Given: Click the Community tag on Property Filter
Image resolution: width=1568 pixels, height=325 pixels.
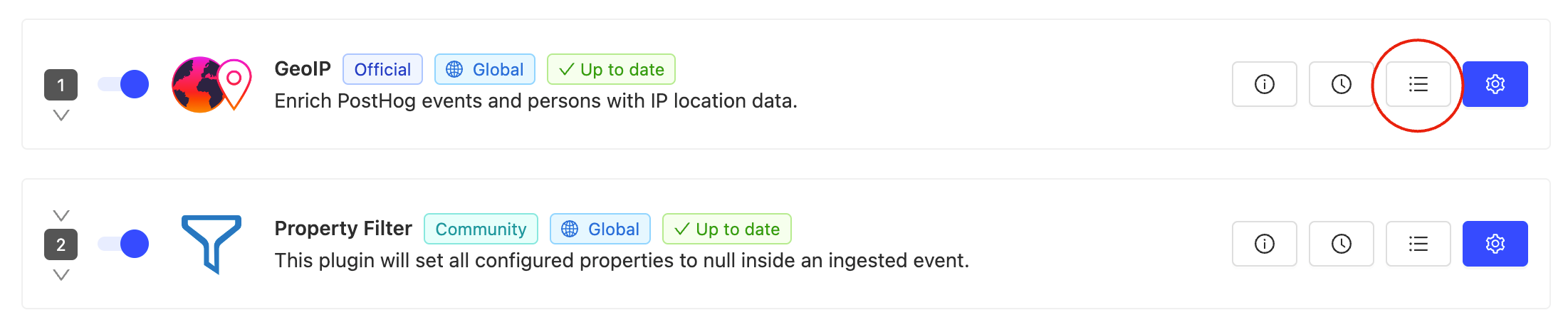Looking at the screenshot, I should (481, 229).
